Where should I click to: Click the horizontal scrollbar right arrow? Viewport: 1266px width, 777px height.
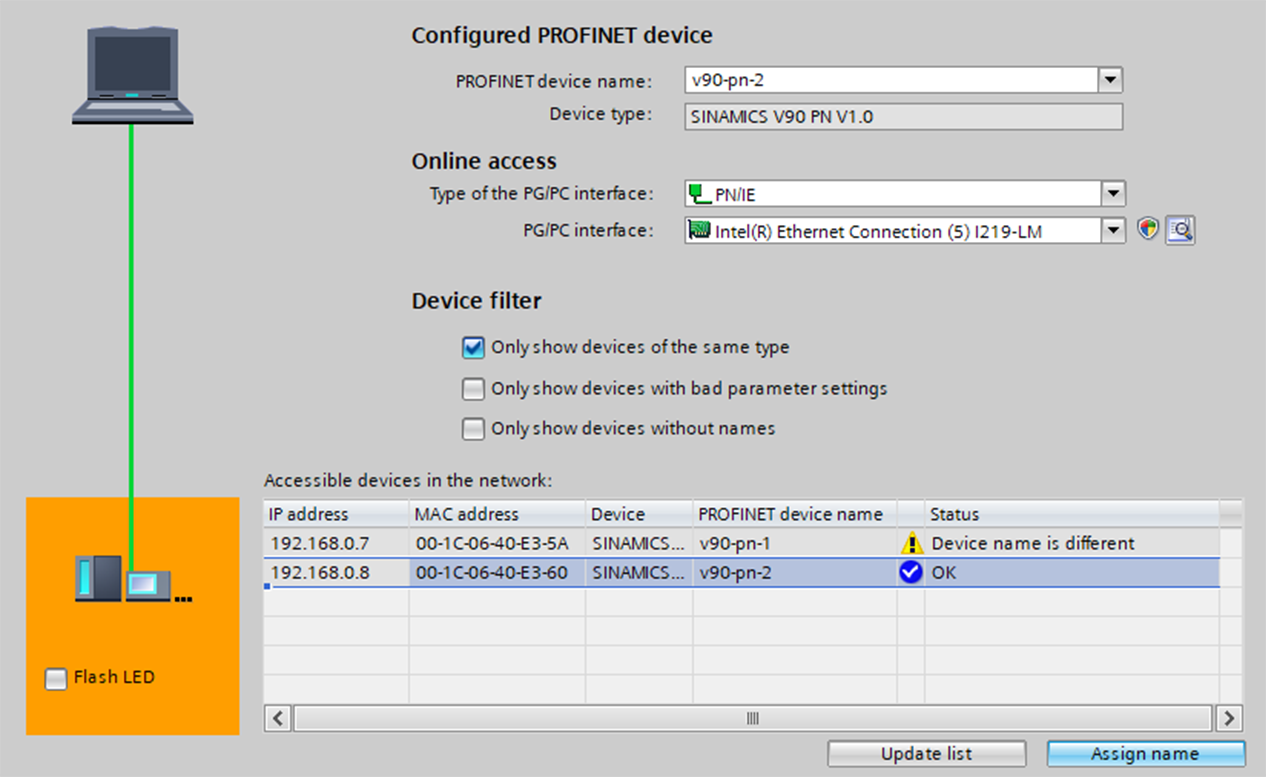(x=1230, y=718)
